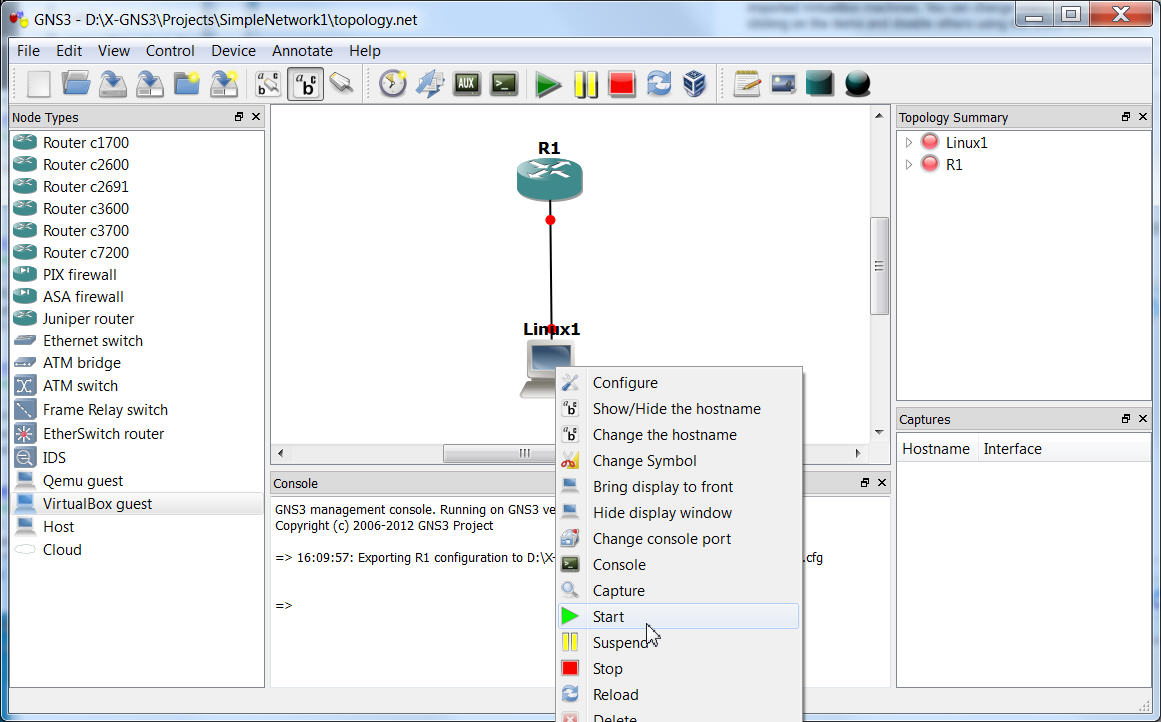Choose Hide display window
This screenshot has height=722, width=1161.
pyautogui.click(x=678, y=512)
